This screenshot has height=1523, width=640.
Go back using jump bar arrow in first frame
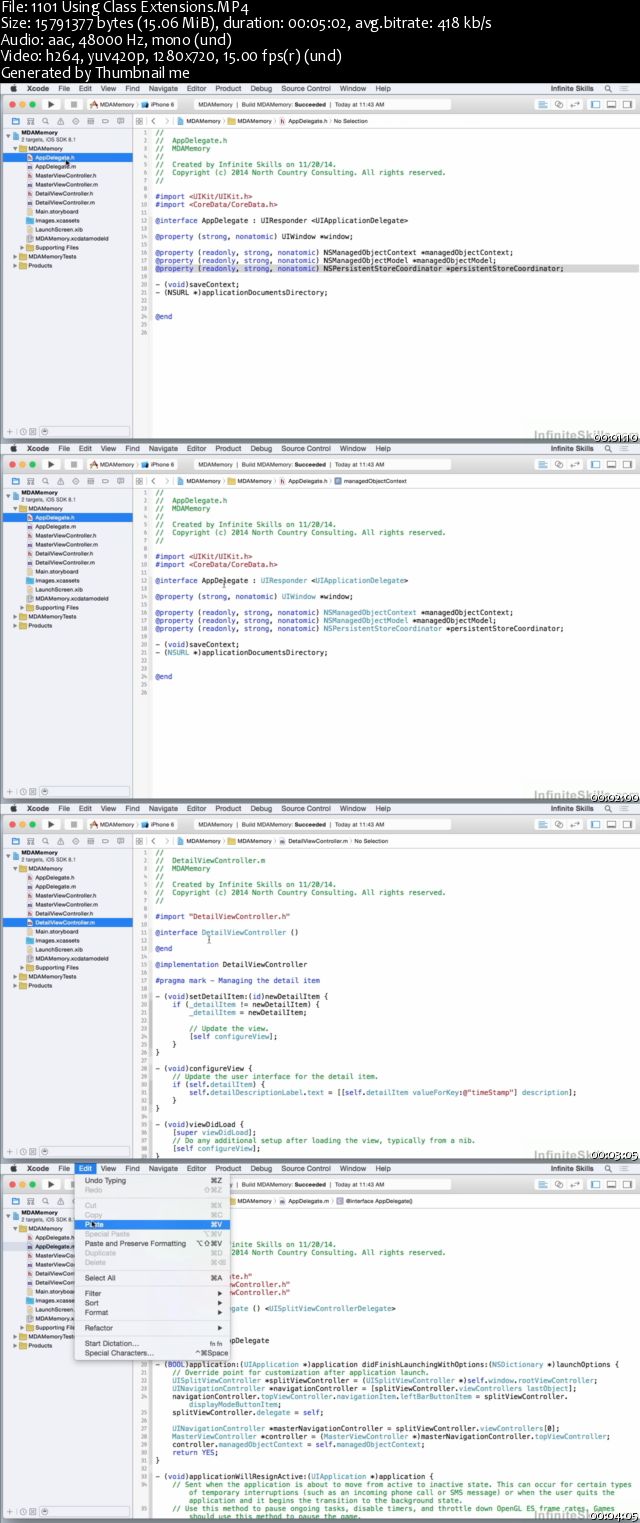(152, 120)
